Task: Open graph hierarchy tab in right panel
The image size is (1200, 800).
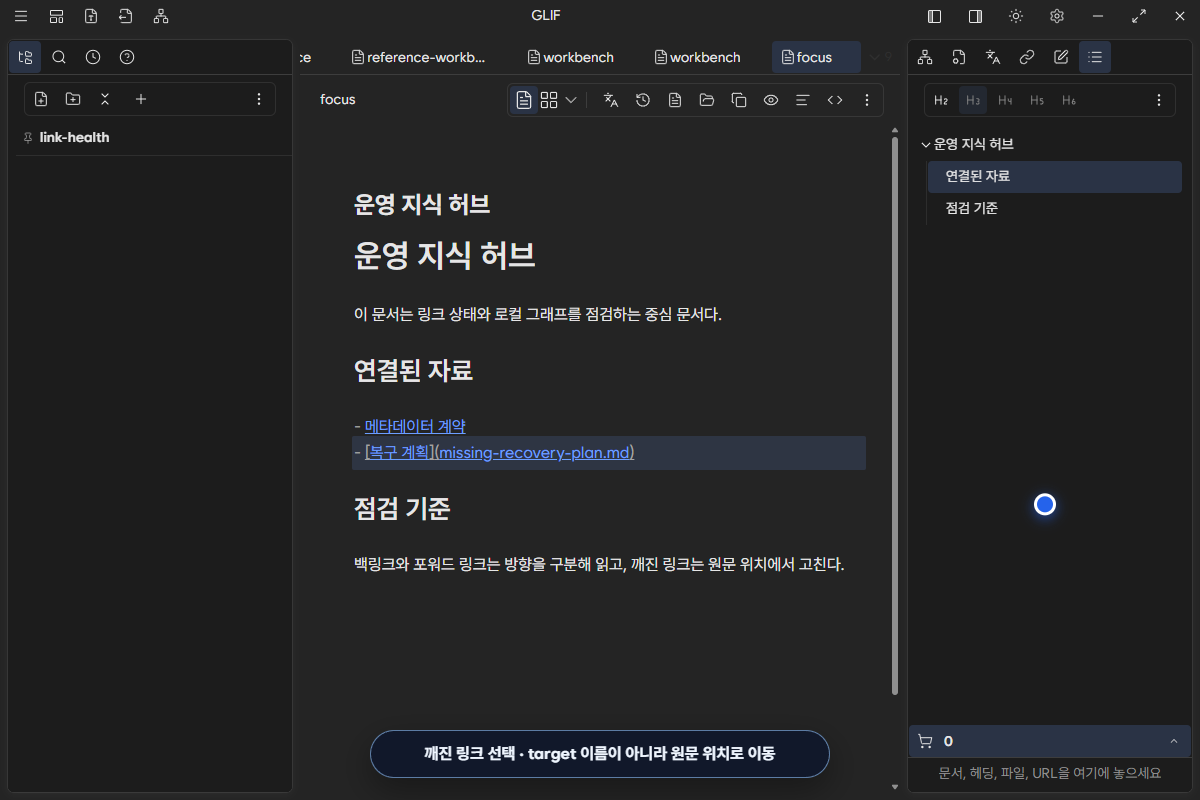Action: (x=925, y=57)
